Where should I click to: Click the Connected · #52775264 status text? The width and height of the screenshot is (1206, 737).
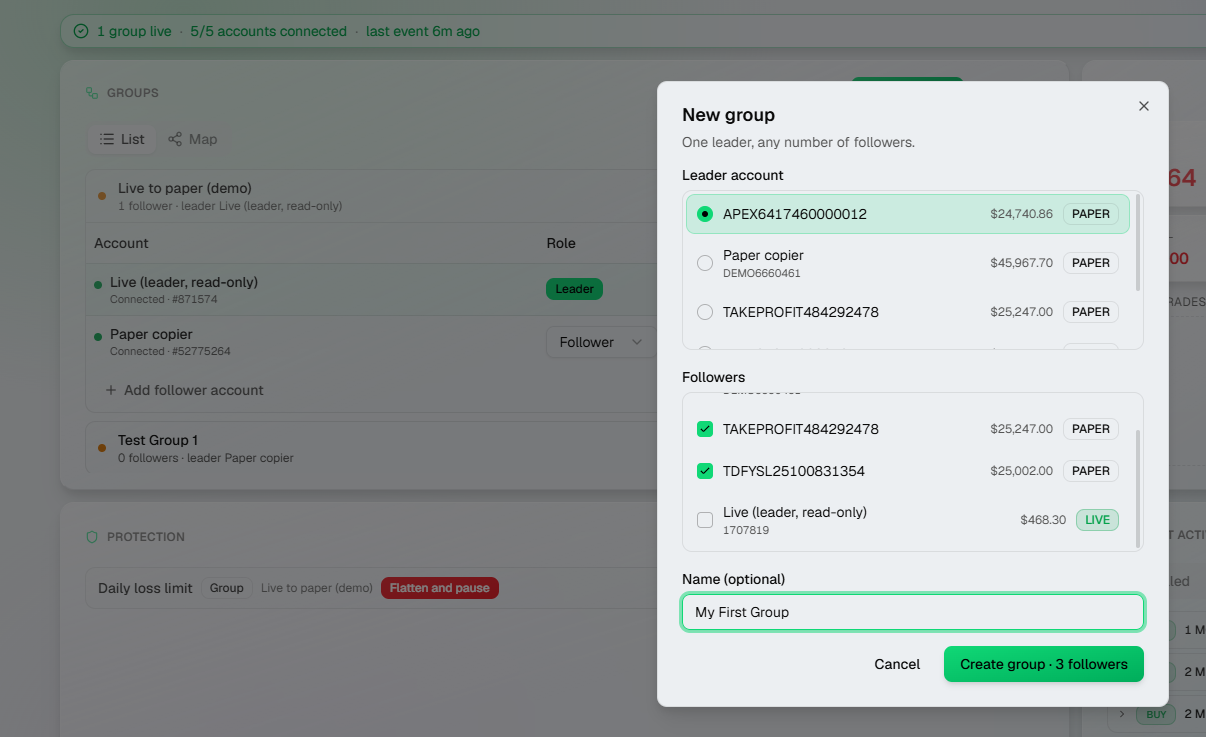click(x=171, y=351)
